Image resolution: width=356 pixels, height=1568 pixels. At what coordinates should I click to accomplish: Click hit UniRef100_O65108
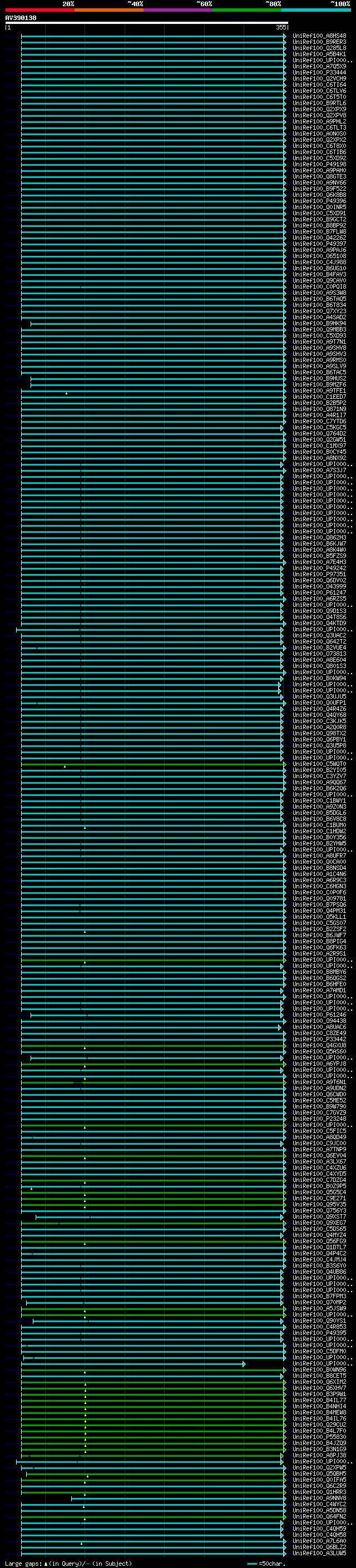coord(319,256)
